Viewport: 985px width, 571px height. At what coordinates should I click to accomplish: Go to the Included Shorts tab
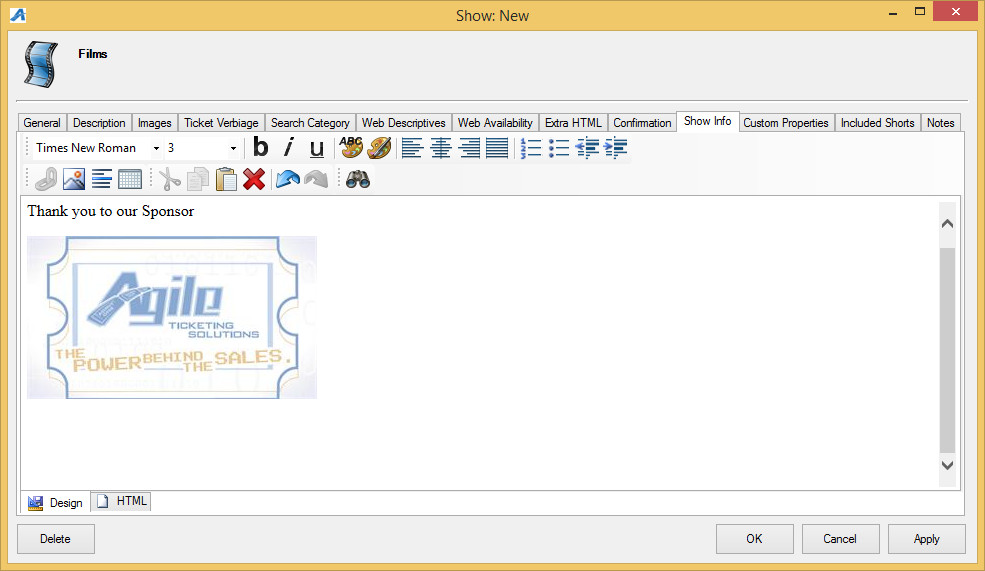pyautogui.click(x=878, y=123)
